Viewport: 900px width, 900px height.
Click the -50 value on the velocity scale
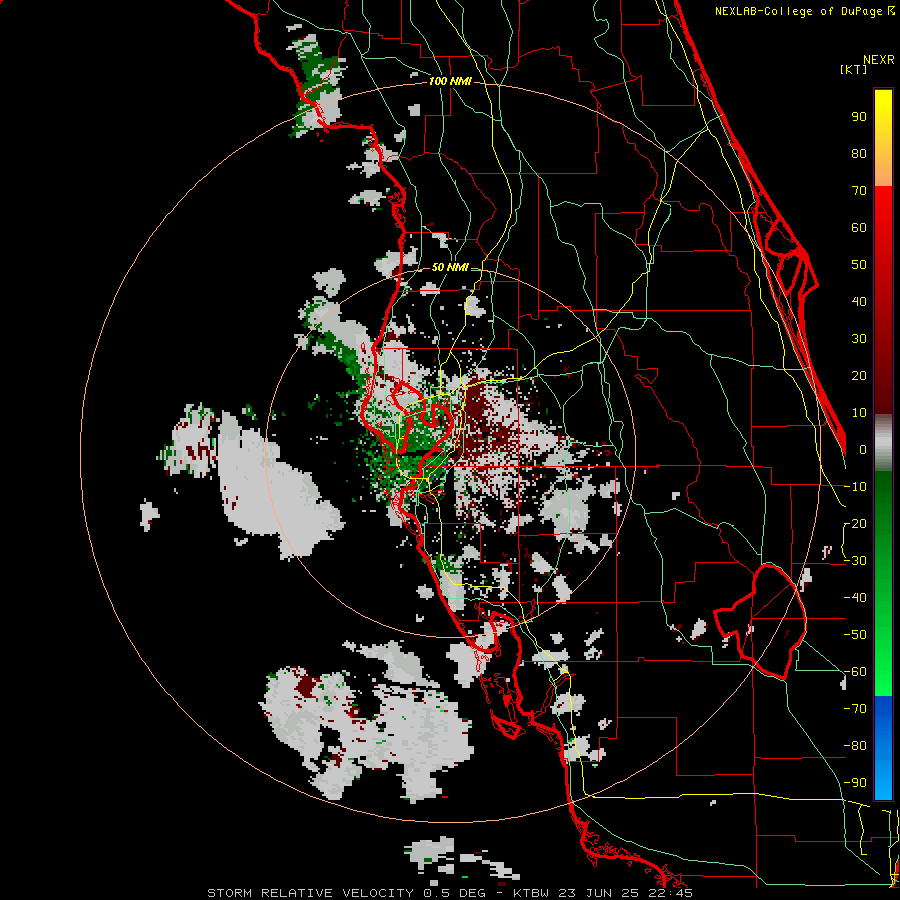855,635
